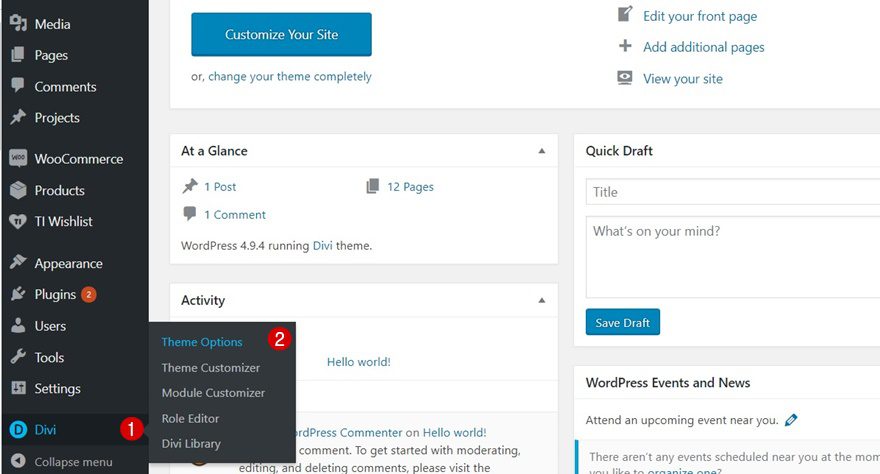Open Divi Library from submenu
Viewport: 880px width, 474px height.
pos(191,443)
